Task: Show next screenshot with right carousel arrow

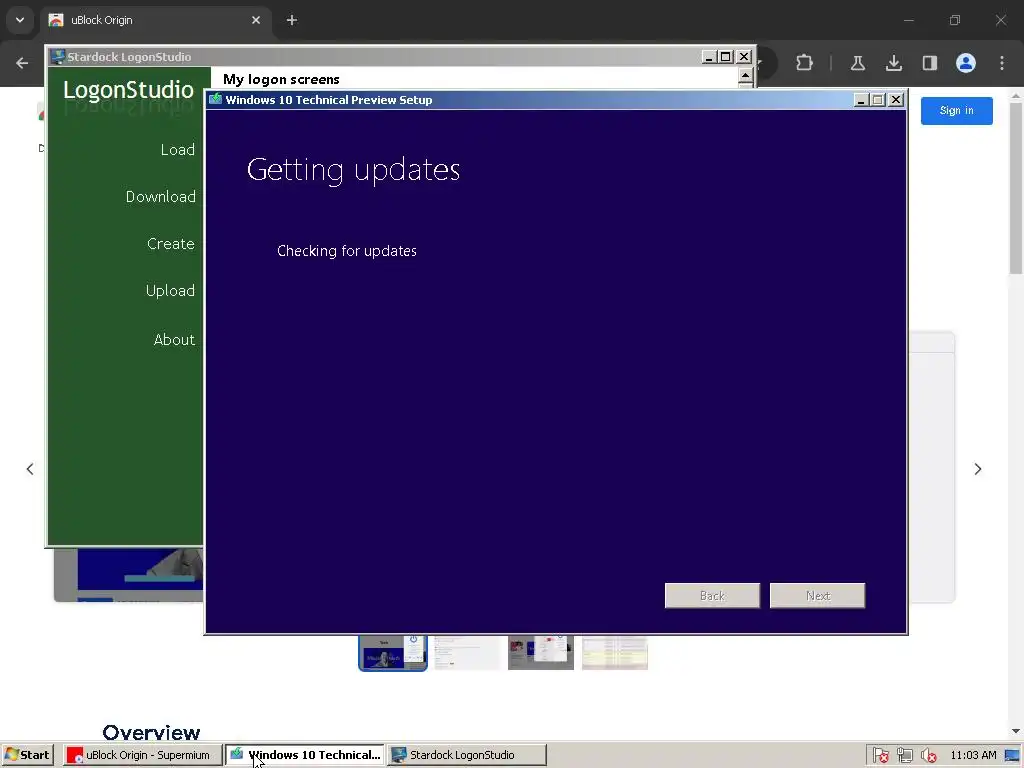Action: coord(978,469)
